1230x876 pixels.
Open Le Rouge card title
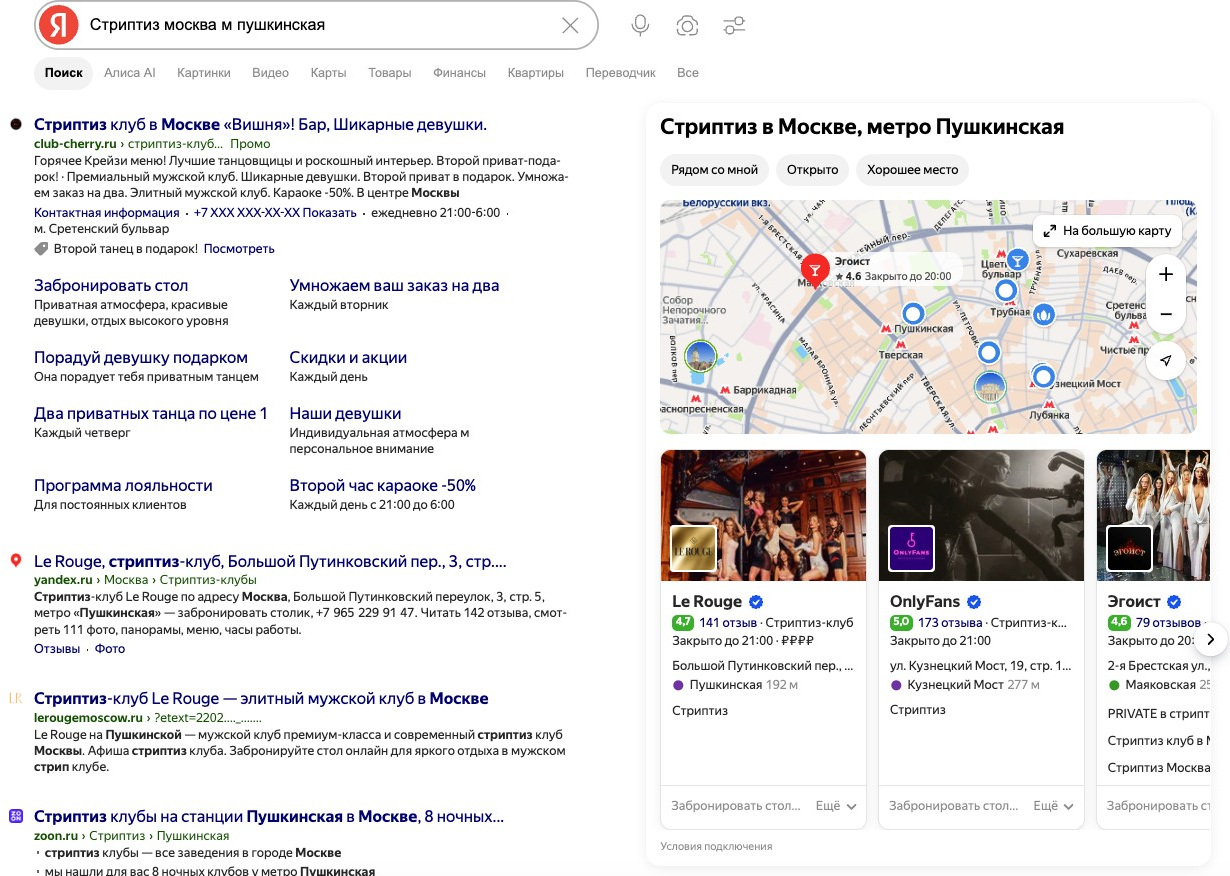707,602
